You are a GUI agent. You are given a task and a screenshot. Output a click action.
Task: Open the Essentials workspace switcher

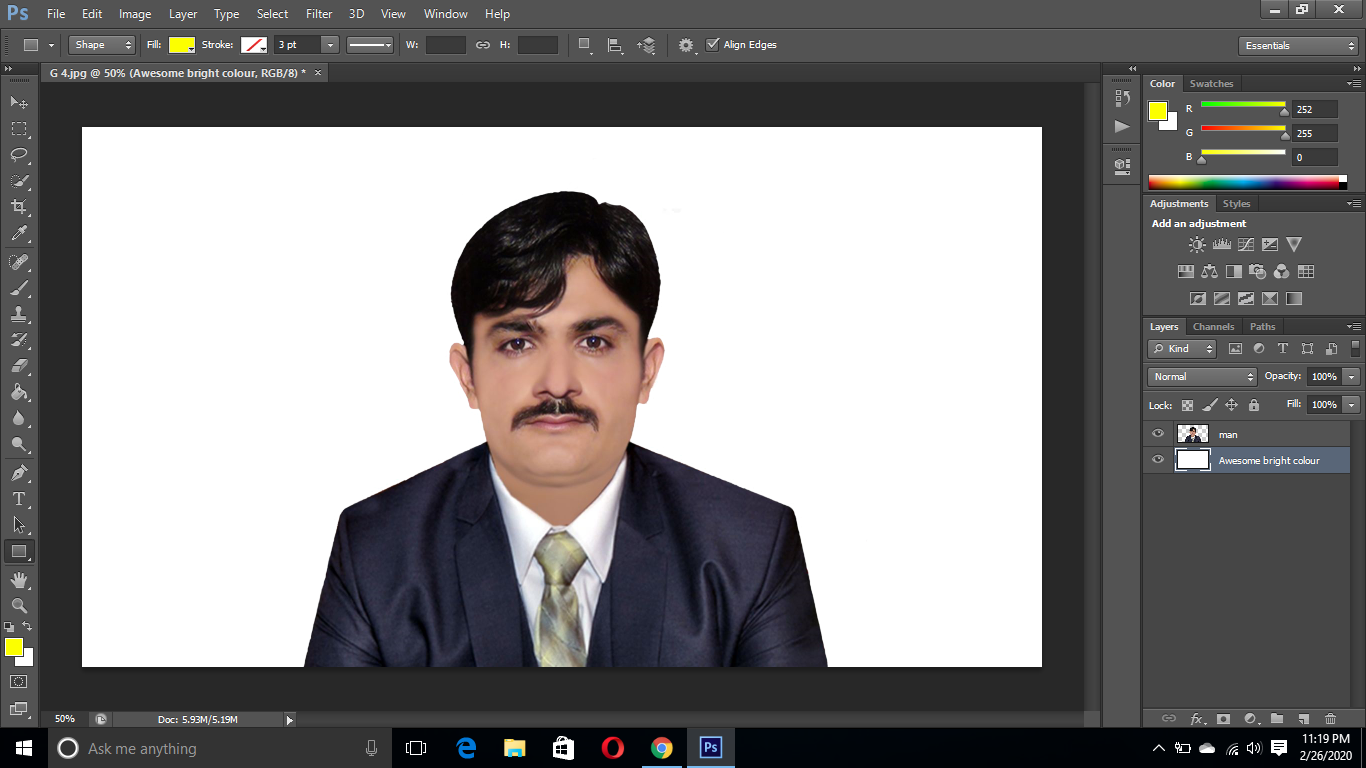click(1297, 45)
